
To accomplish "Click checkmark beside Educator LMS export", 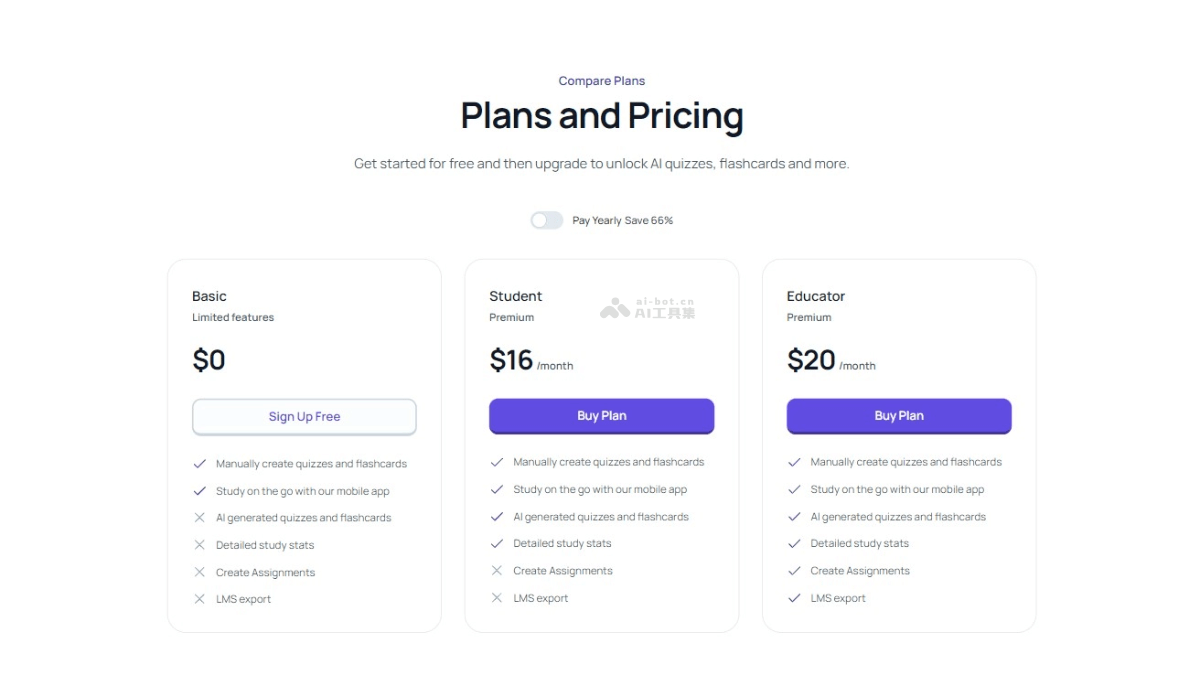I will tap(794, 598).
